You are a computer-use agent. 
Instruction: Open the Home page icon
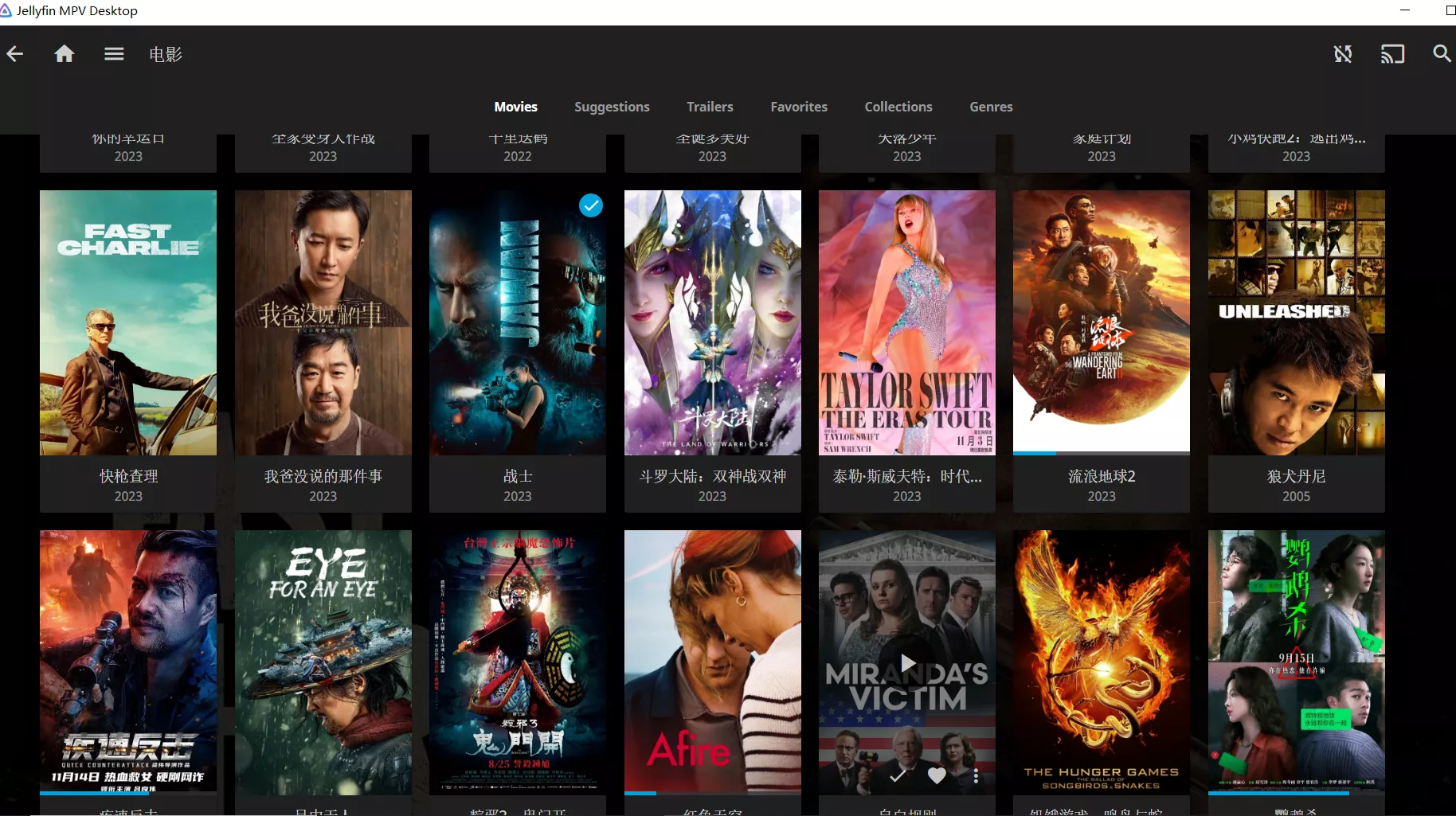[65, 54]
